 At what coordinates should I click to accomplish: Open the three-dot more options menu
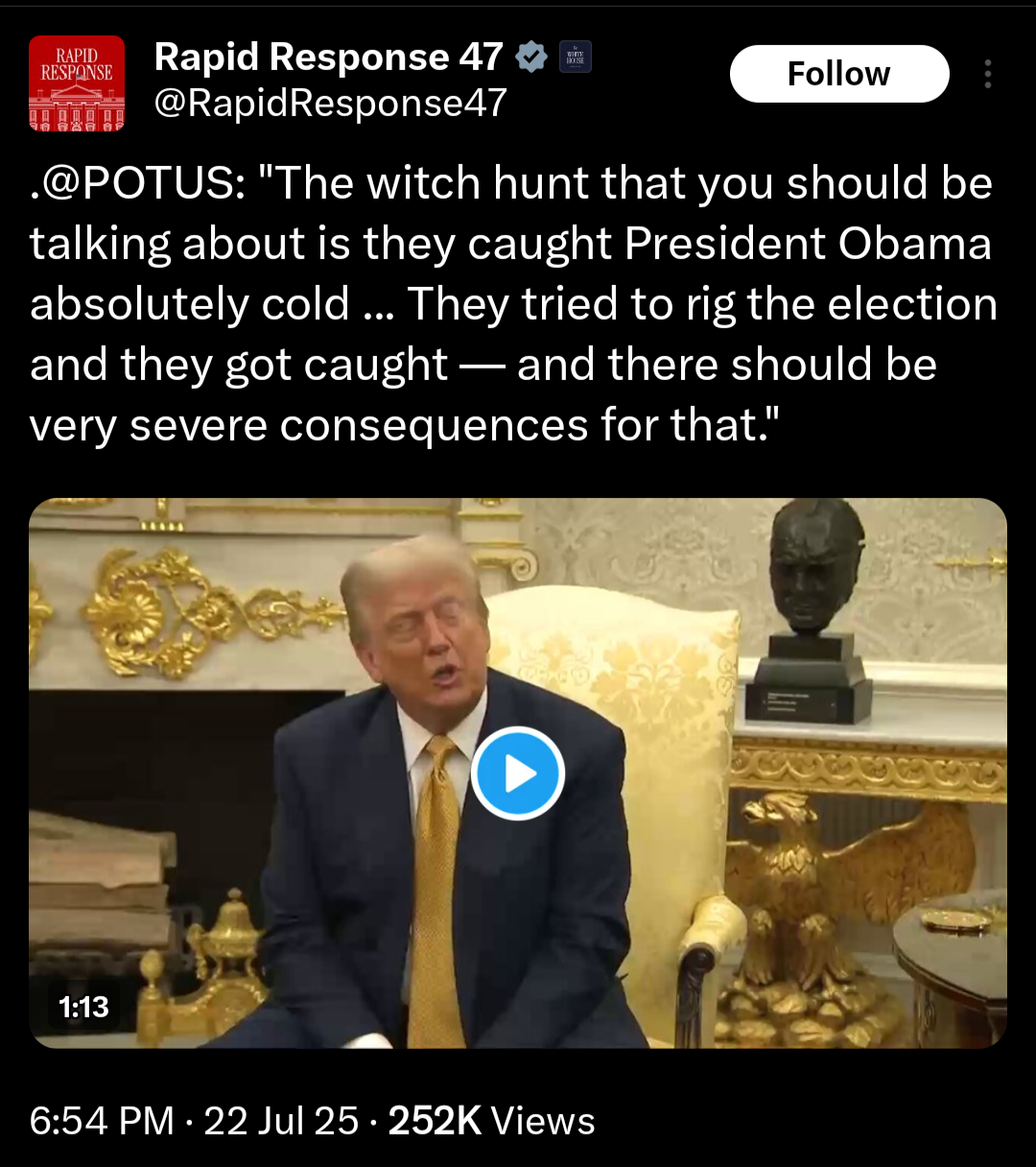click(x=988, y=74)
